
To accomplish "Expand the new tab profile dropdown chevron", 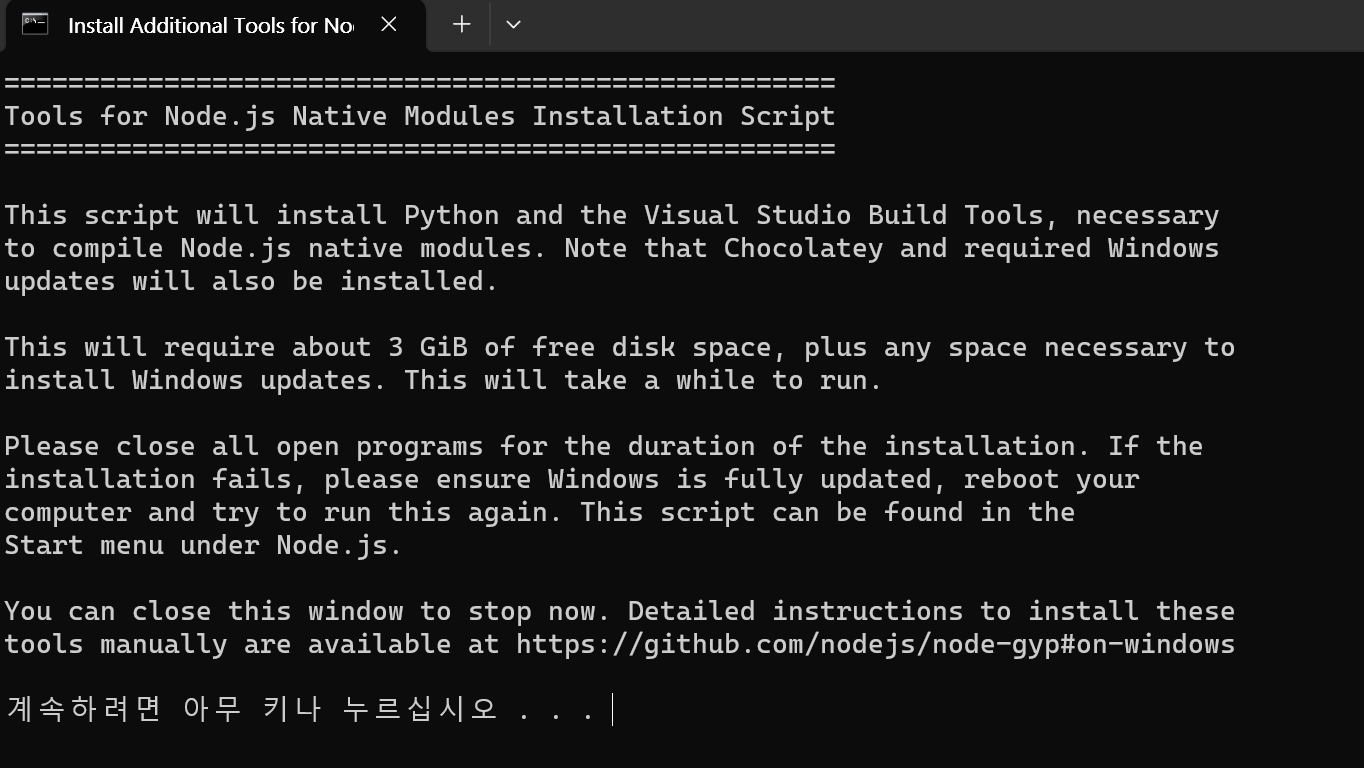I will tap(513, 24).
